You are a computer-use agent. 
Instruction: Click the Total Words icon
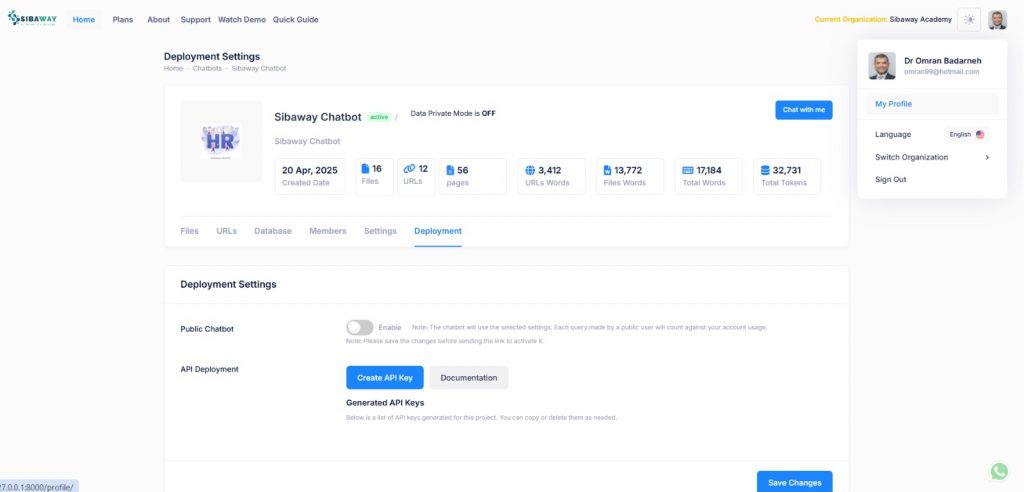point(688,170)
